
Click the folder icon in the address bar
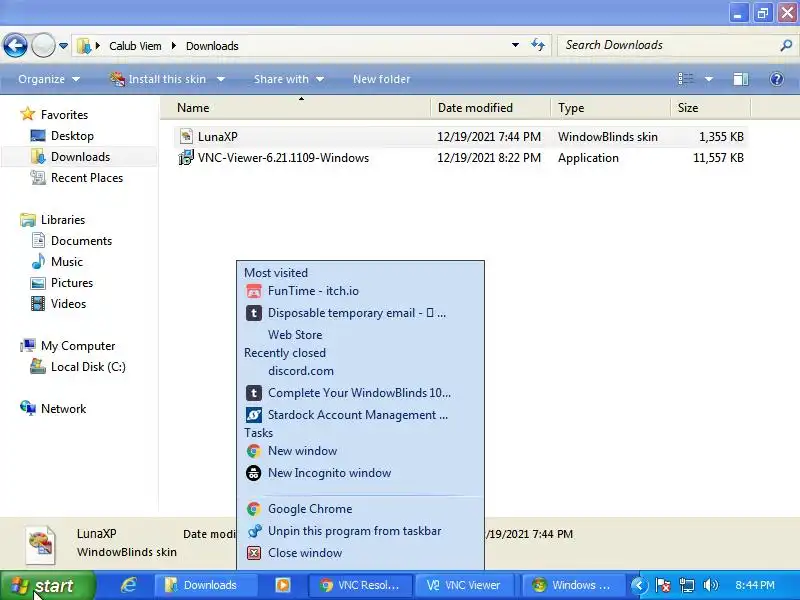click(x=84, y=46)
